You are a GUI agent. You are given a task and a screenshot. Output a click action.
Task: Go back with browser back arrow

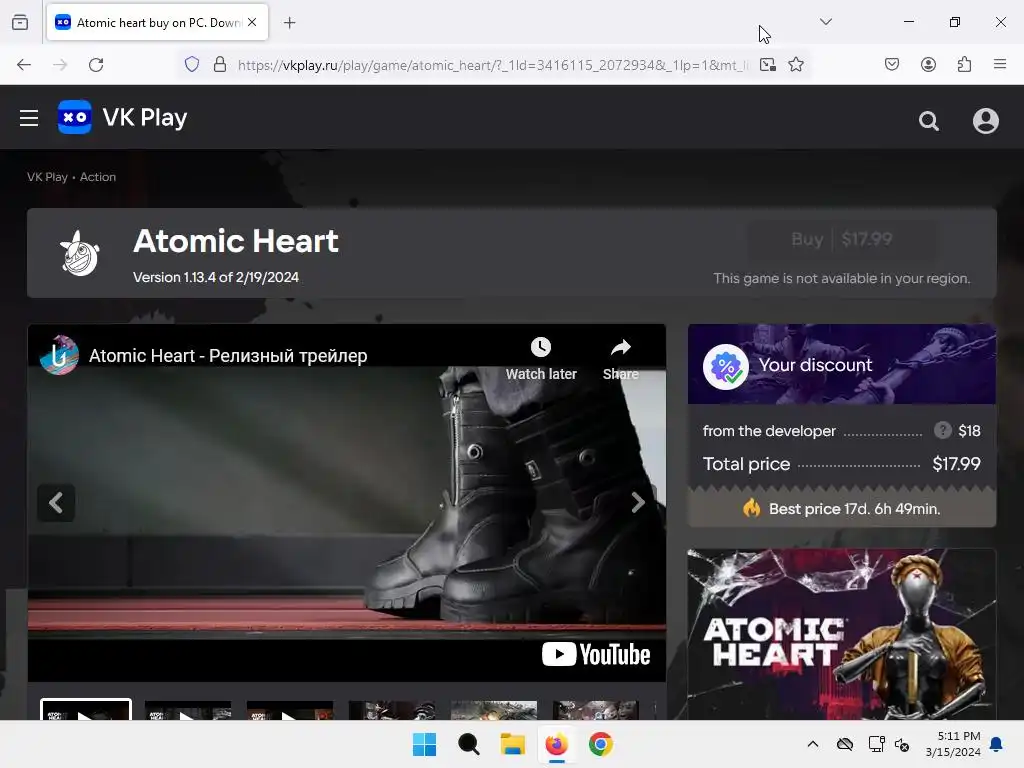click(x=24, y=65)
